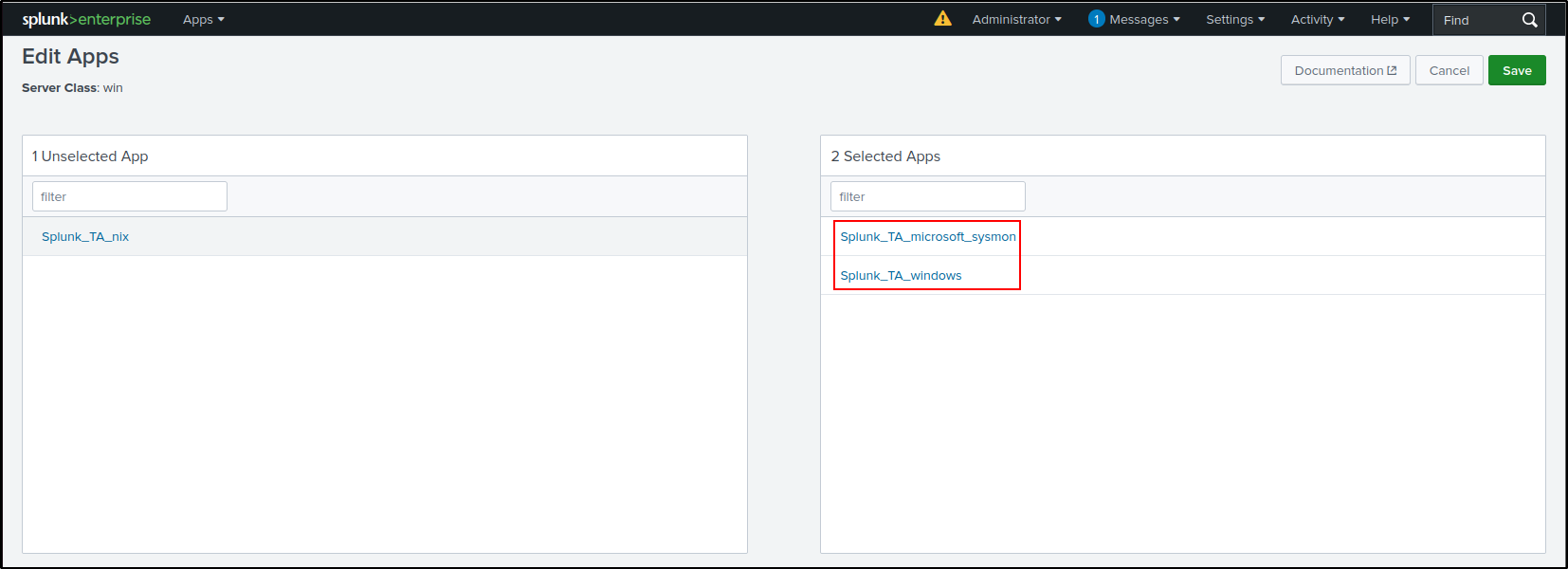The width and height of the screenshot is (1568, 569).
Task: Click the magnifier search icon
Action: [x=1529, y=20]
